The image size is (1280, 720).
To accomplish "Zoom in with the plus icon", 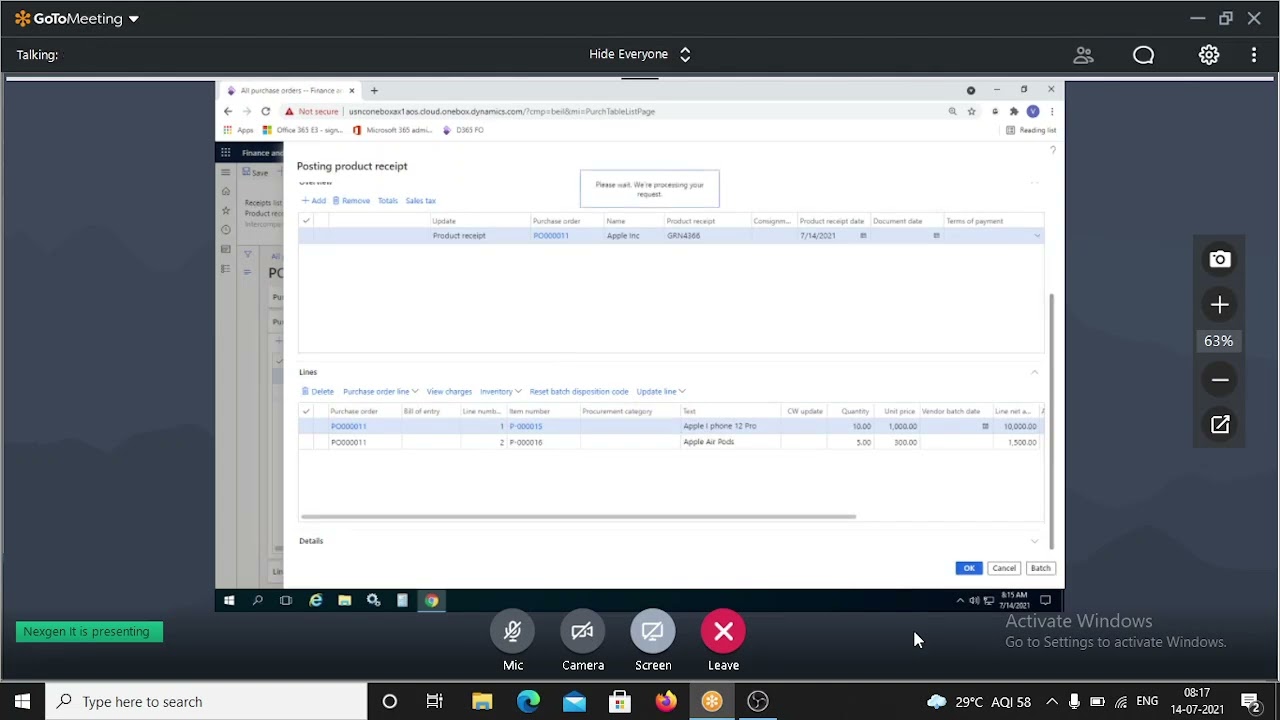I will pyautogui.click(x=1219, y=305).
